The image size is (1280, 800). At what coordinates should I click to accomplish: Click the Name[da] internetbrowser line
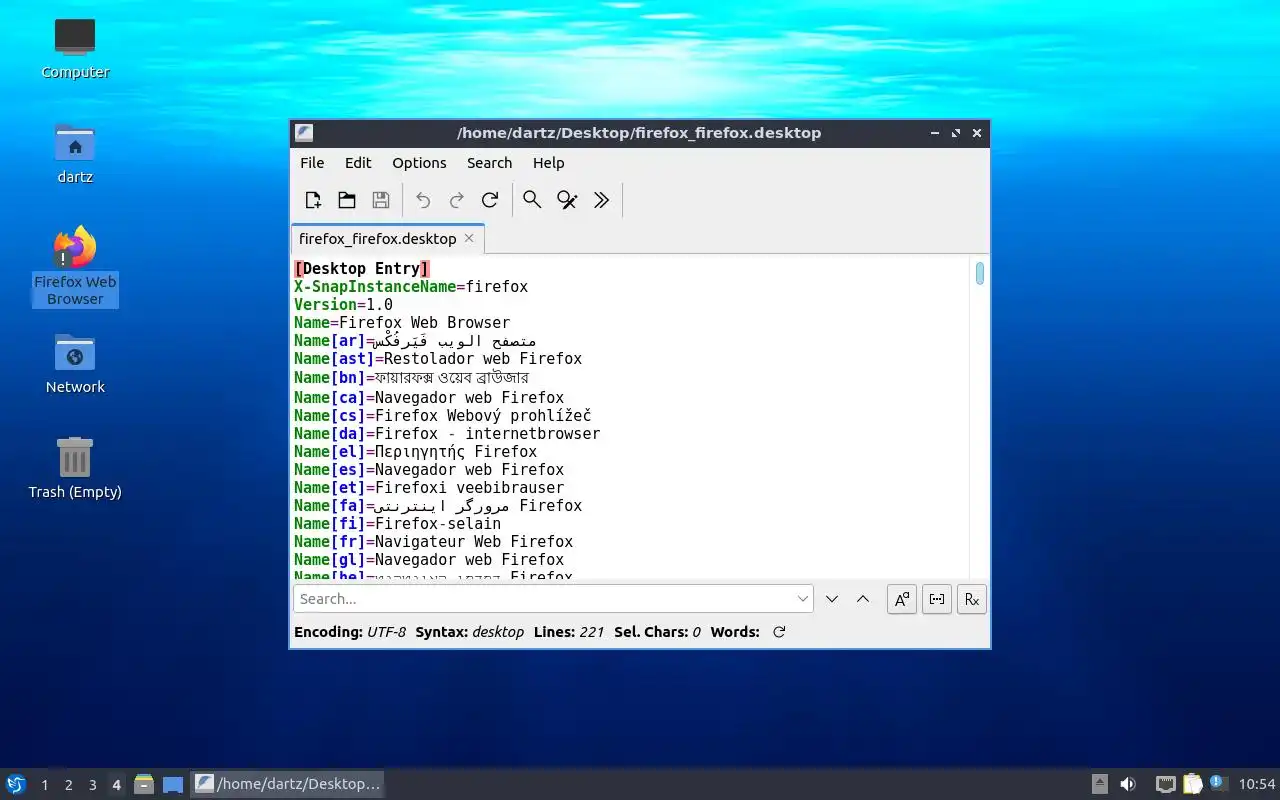pos(447,433)
